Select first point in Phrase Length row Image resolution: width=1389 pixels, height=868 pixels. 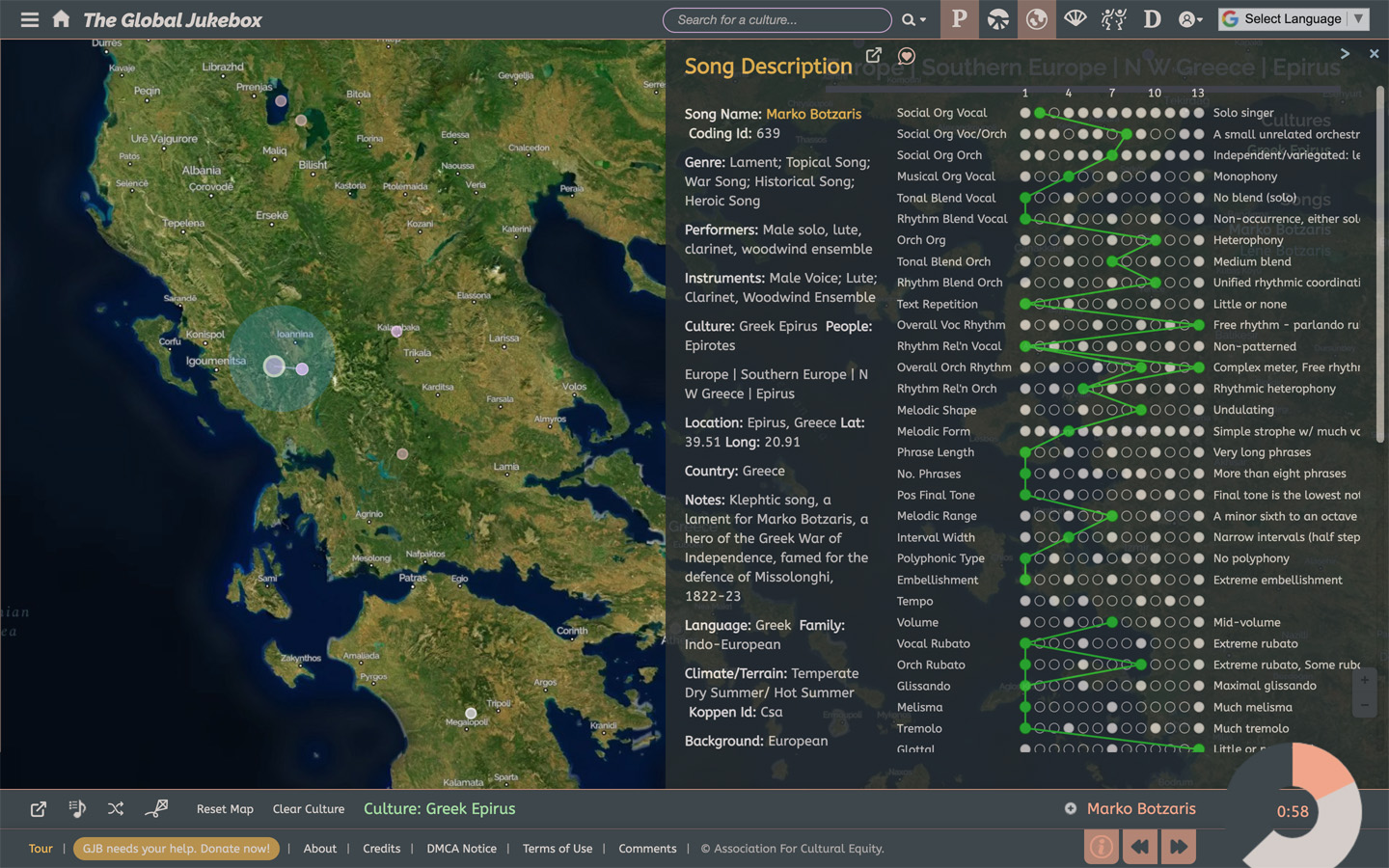click(x=1025, y=452)
